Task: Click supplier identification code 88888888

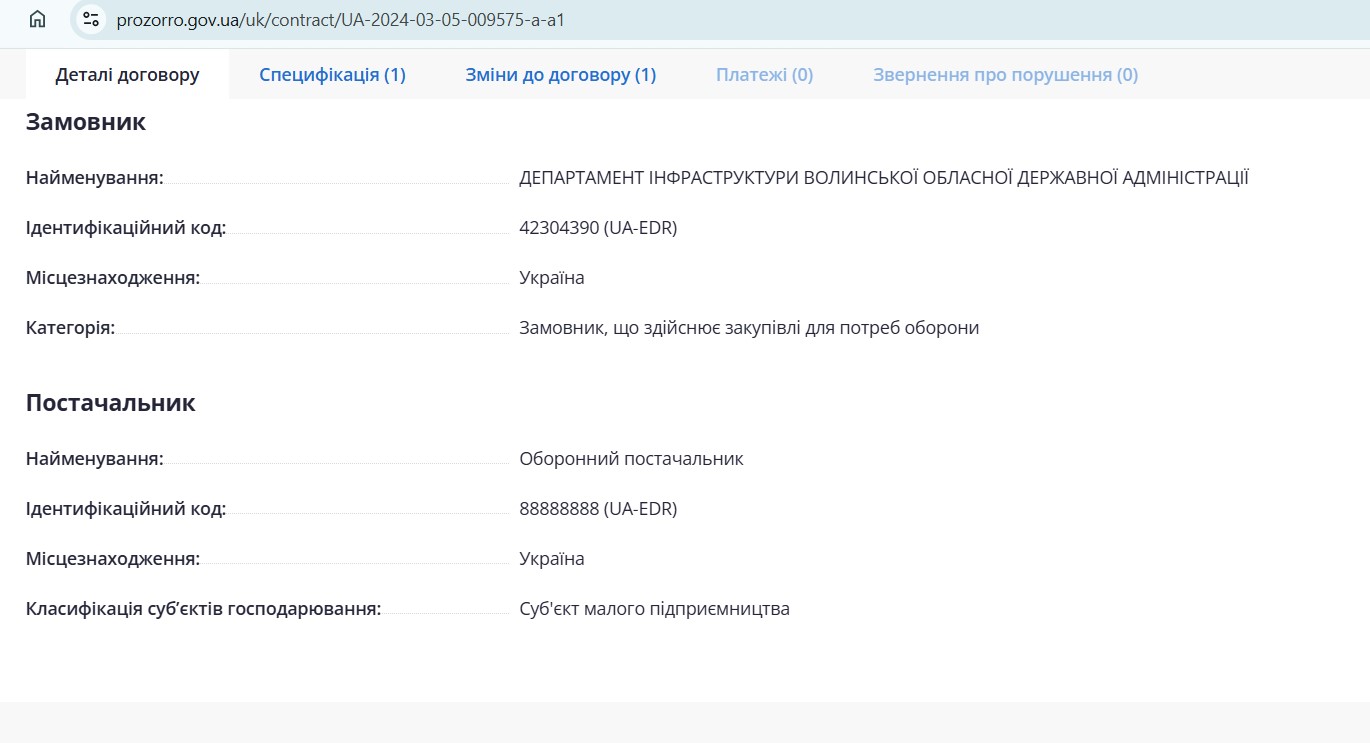Action: tap(597, 509)
